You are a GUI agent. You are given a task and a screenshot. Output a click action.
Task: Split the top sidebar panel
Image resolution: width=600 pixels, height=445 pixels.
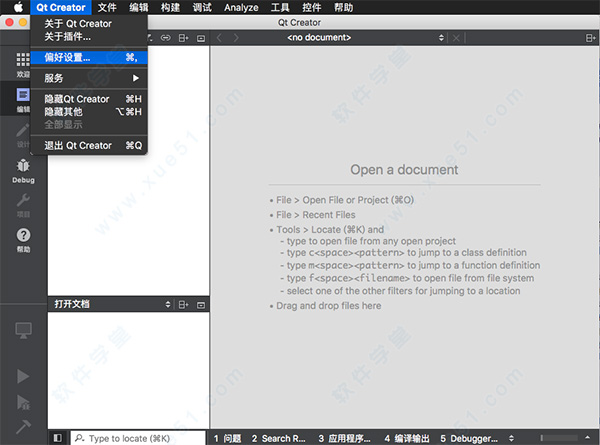click(x=184, y=38)
